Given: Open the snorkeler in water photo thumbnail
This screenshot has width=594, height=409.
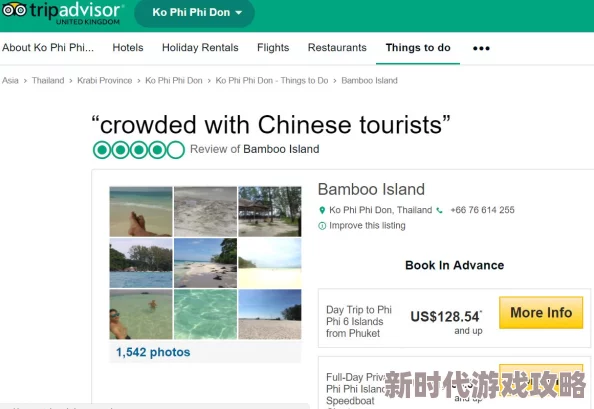Looking at the screenshot, I should pyautogui.click(x=141, y=314).
